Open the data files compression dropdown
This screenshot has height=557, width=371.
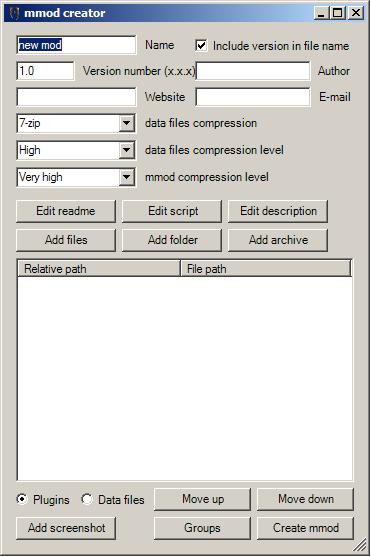pyautogui.click(x=76, y=123)
